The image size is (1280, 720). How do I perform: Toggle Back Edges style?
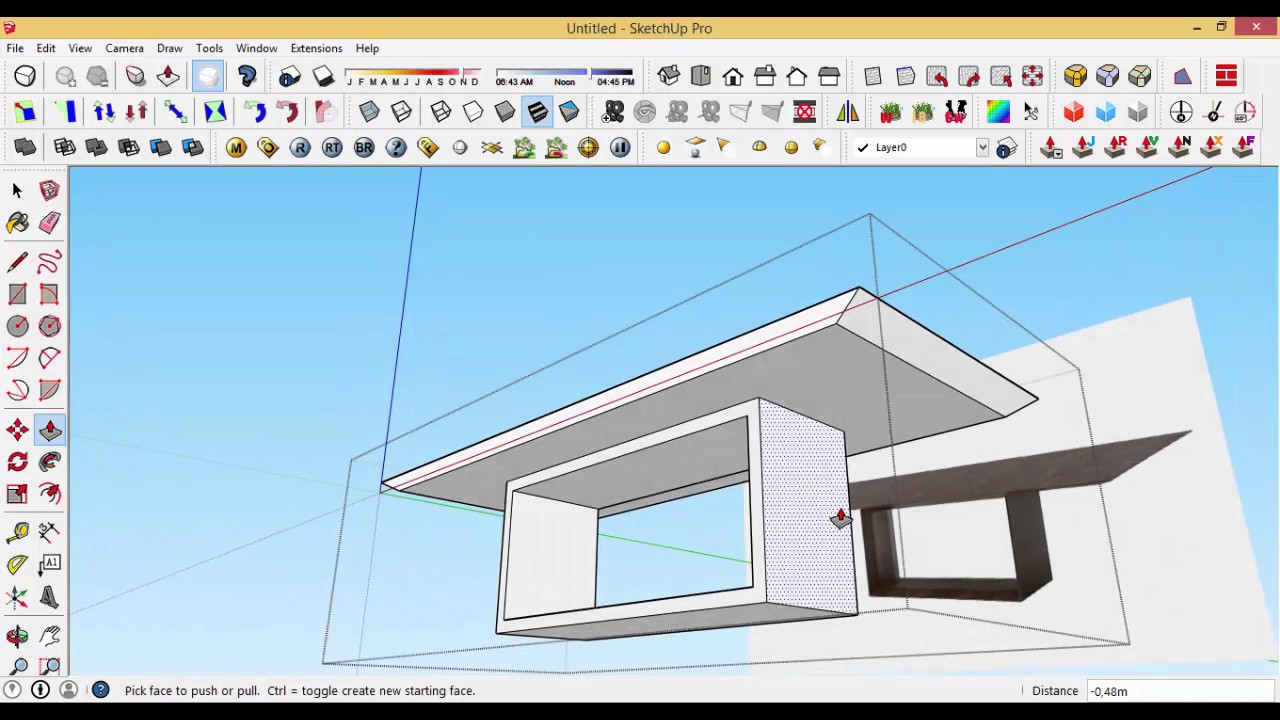point(401,112)
